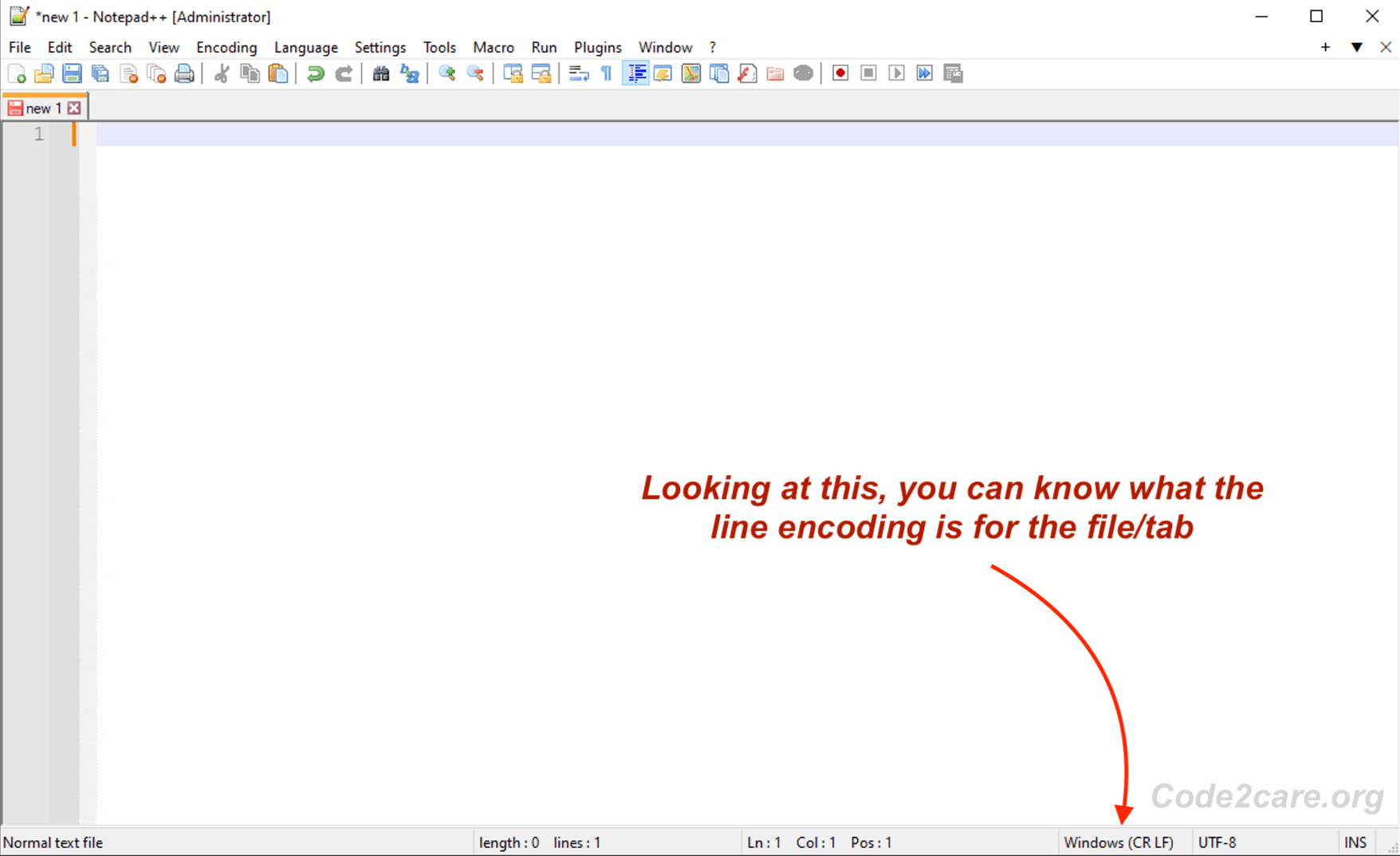
Task: Open the Print dialog
Action: 184,73
